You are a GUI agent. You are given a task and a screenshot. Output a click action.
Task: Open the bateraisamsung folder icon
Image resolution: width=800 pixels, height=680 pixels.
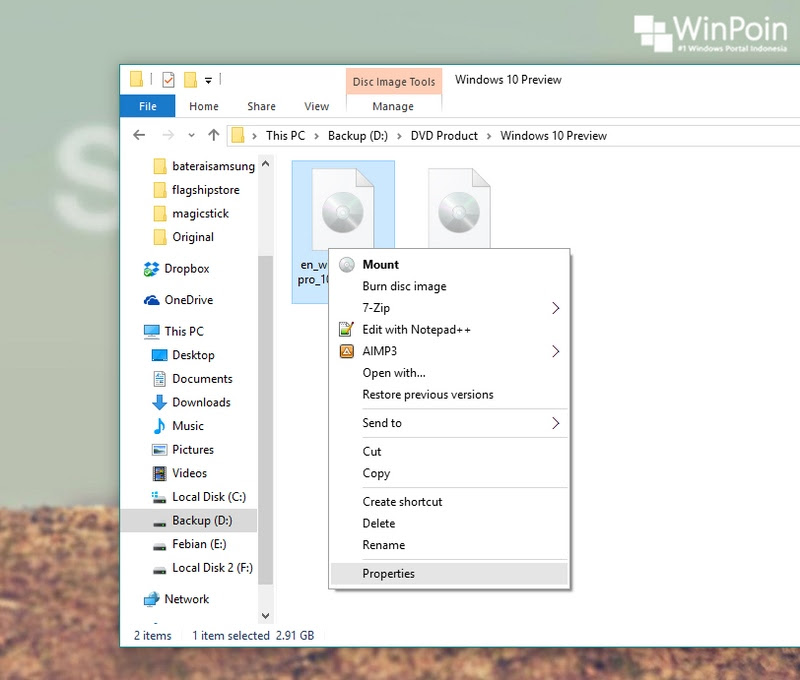[x=160, y=166]
